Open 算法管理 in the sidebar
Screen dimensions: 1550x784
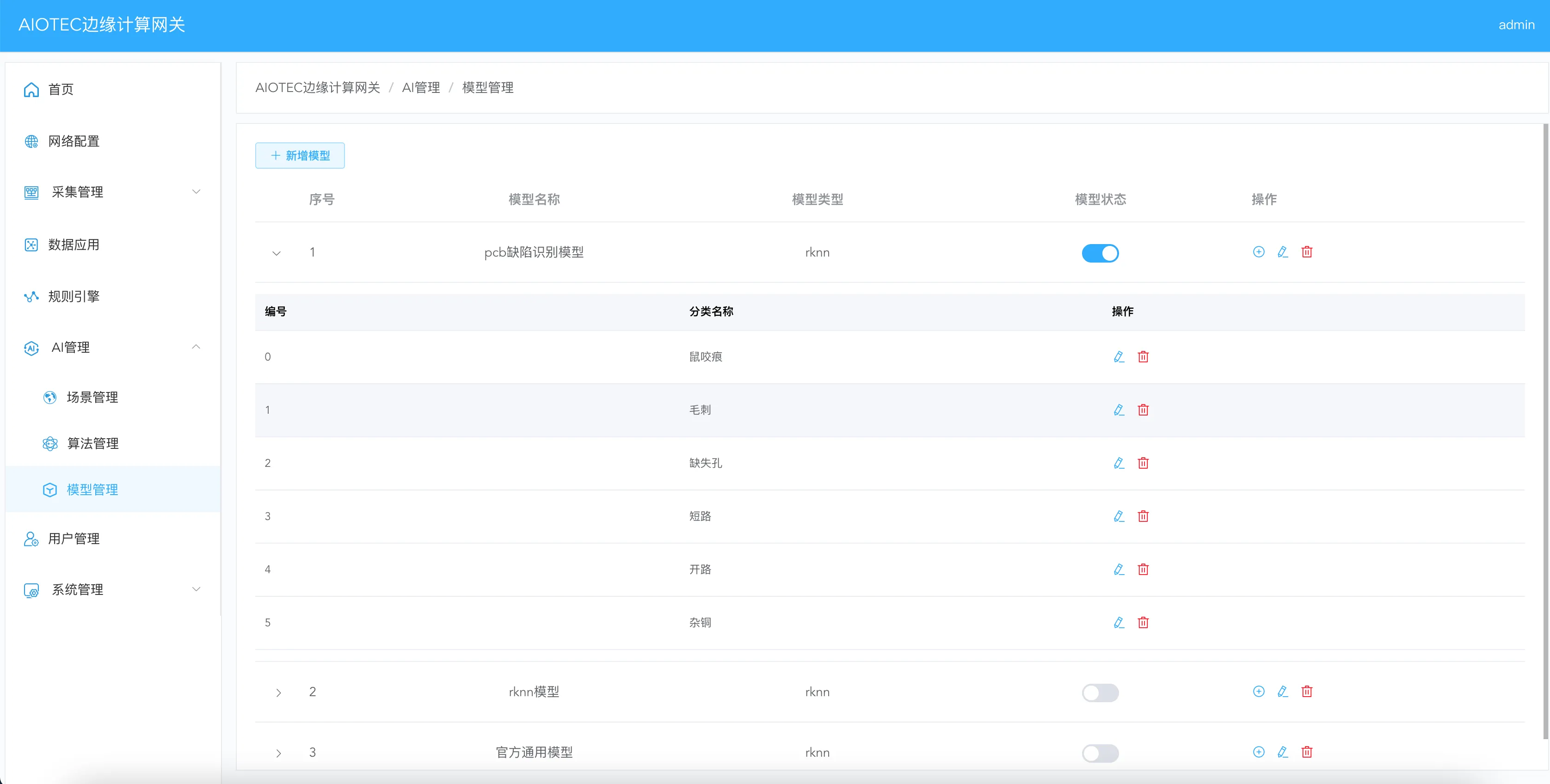pos(92,443)
